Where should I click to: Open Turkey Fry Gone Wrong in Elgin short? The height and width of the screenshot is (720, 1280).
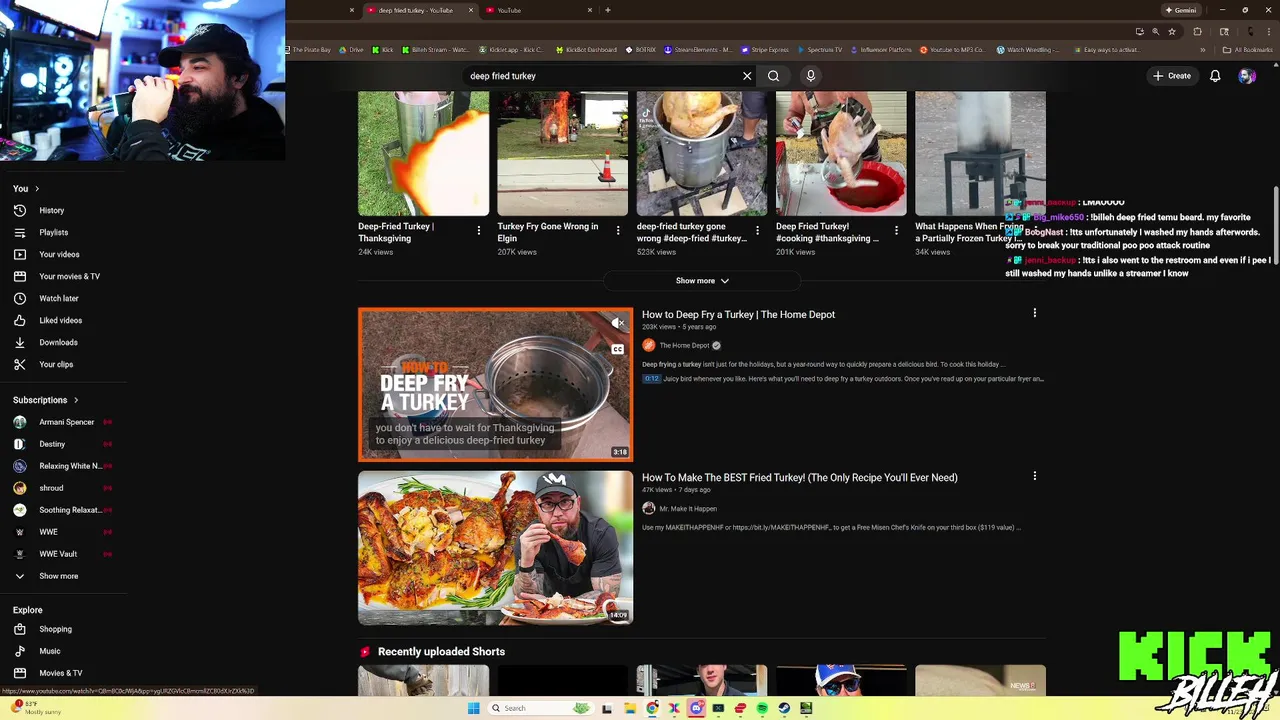tap(562, 154)
